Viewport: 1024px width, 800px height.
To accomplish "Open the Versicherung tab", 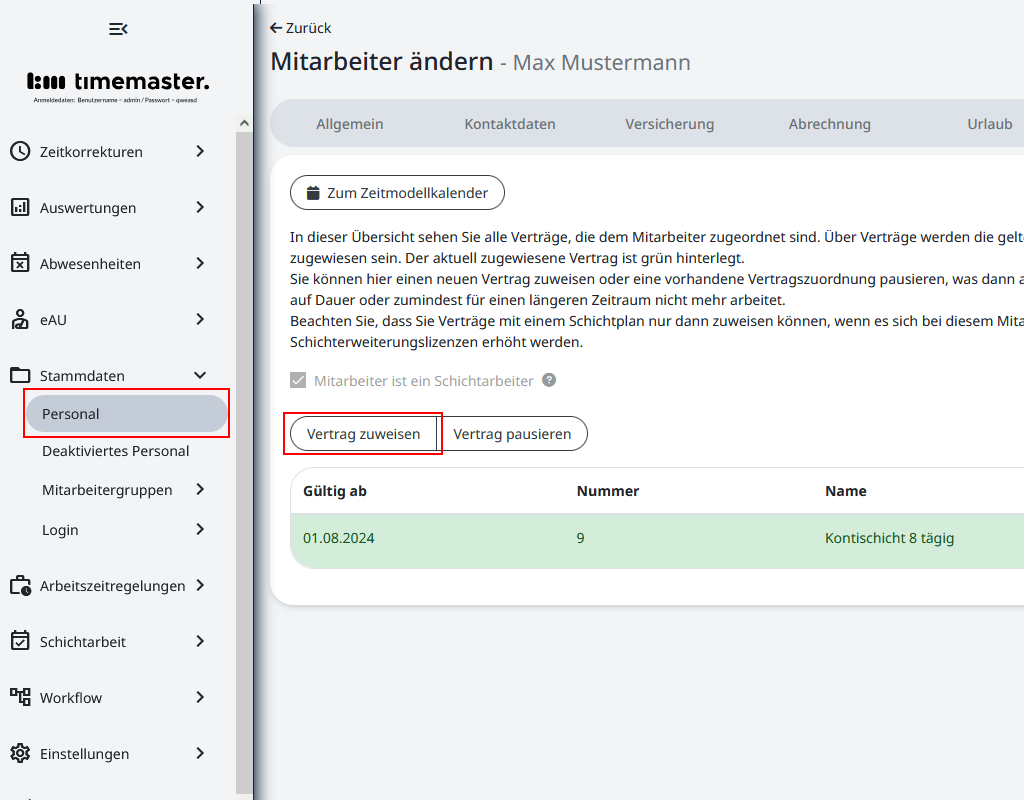I will (x=669, y=124).
